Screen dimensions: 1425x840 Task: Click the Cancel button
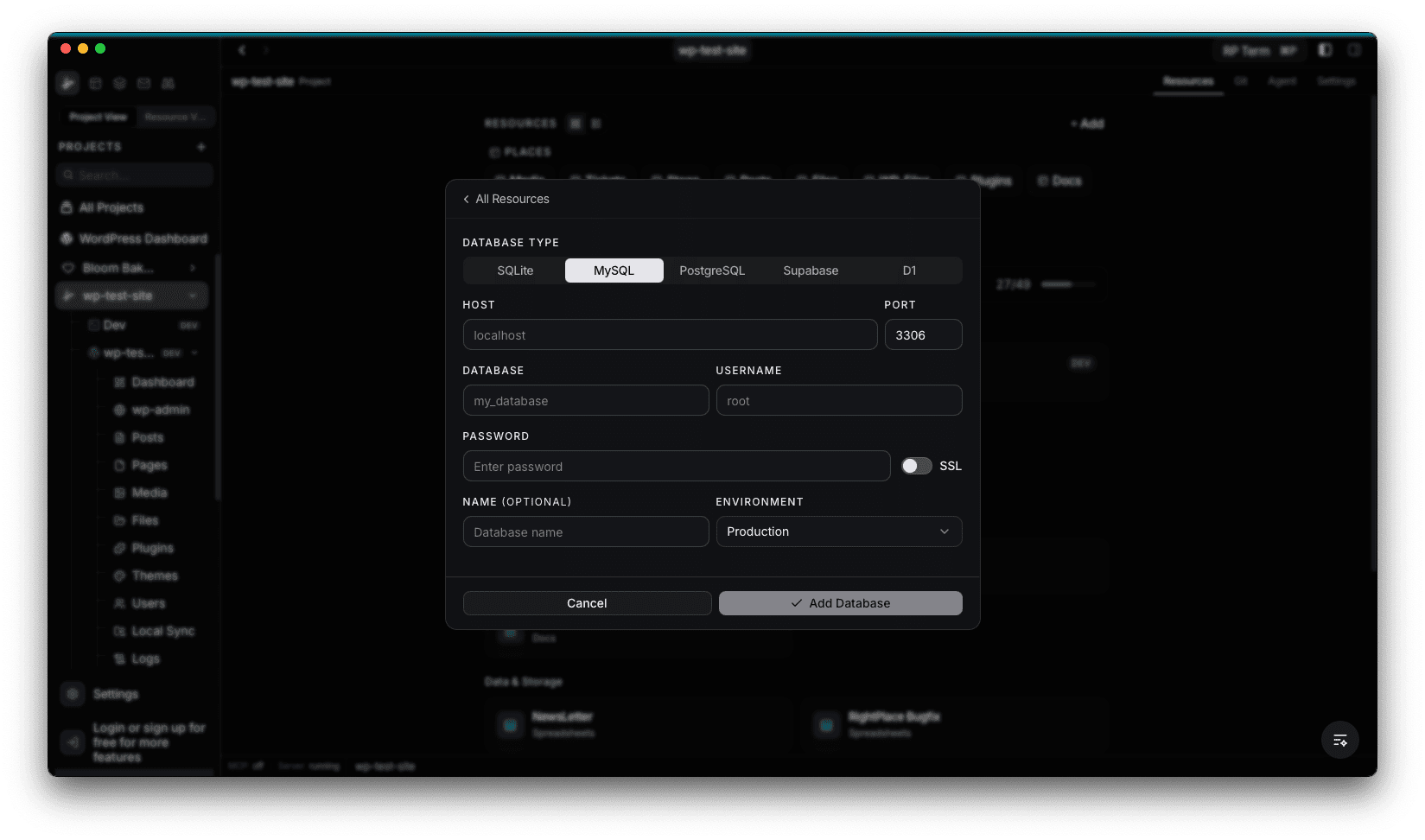click(587, 603)
